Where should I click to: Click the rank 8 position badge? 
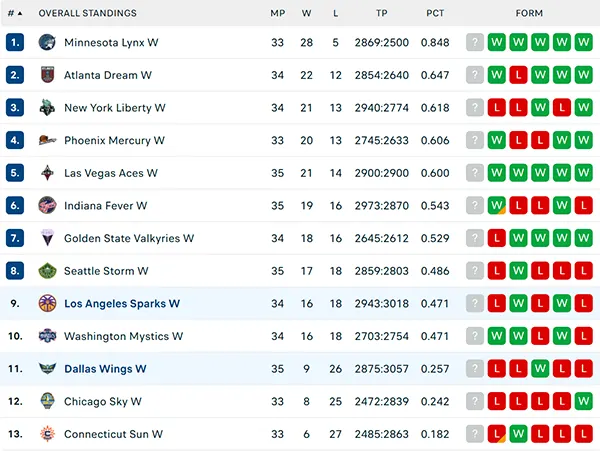15,271
